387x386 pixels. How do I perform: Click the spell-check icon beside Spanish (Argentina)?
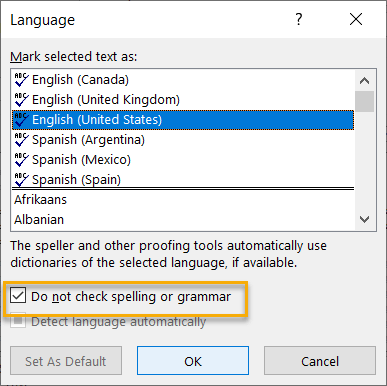click(x=21, y=140)
